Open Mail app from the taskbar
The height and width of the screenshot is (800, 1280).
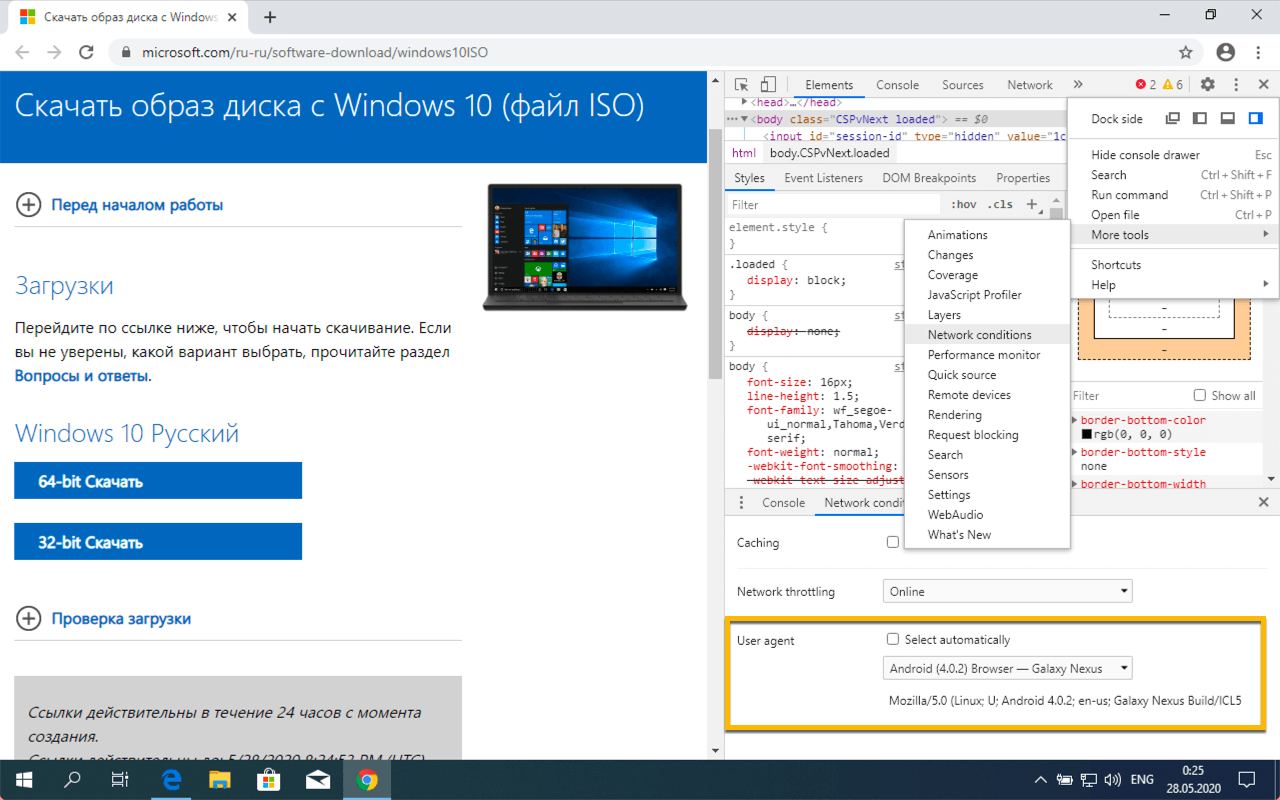tap(318, 780)
